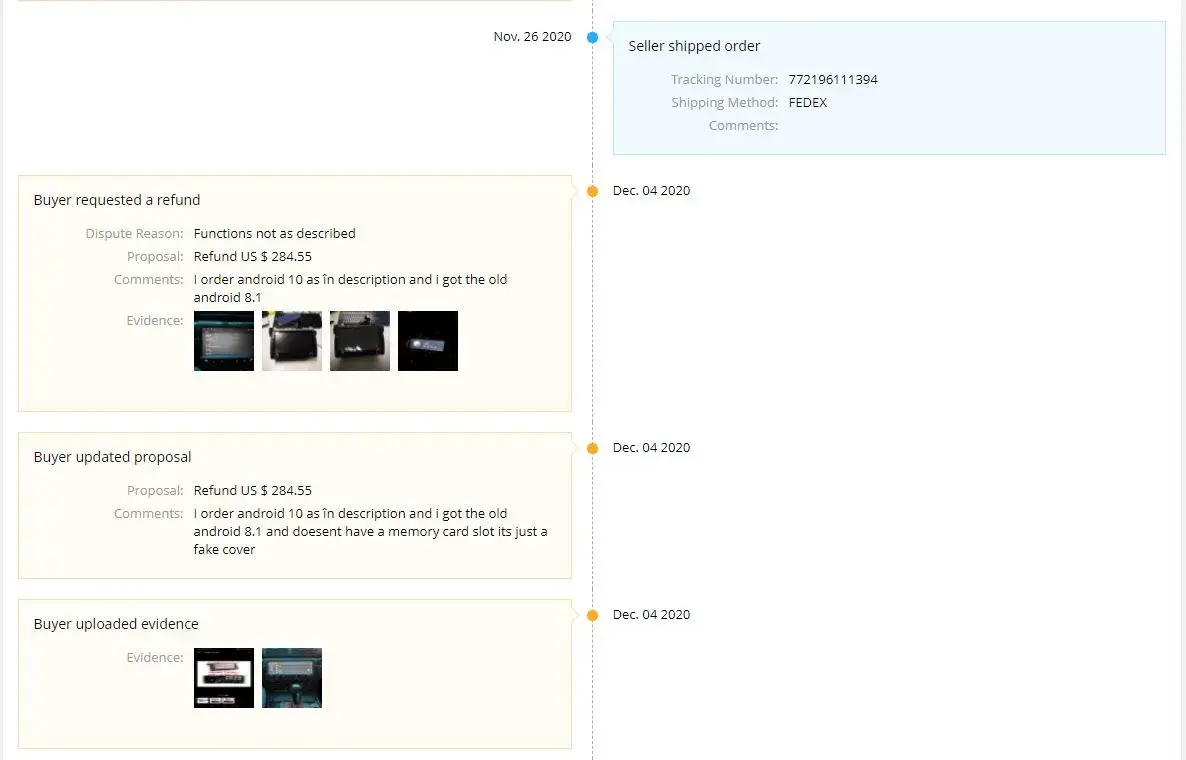This screenshot has height=760, width=1186.
Task: Click the orange dot beside Buyer uploaded evidence
Action: (592, 615)
